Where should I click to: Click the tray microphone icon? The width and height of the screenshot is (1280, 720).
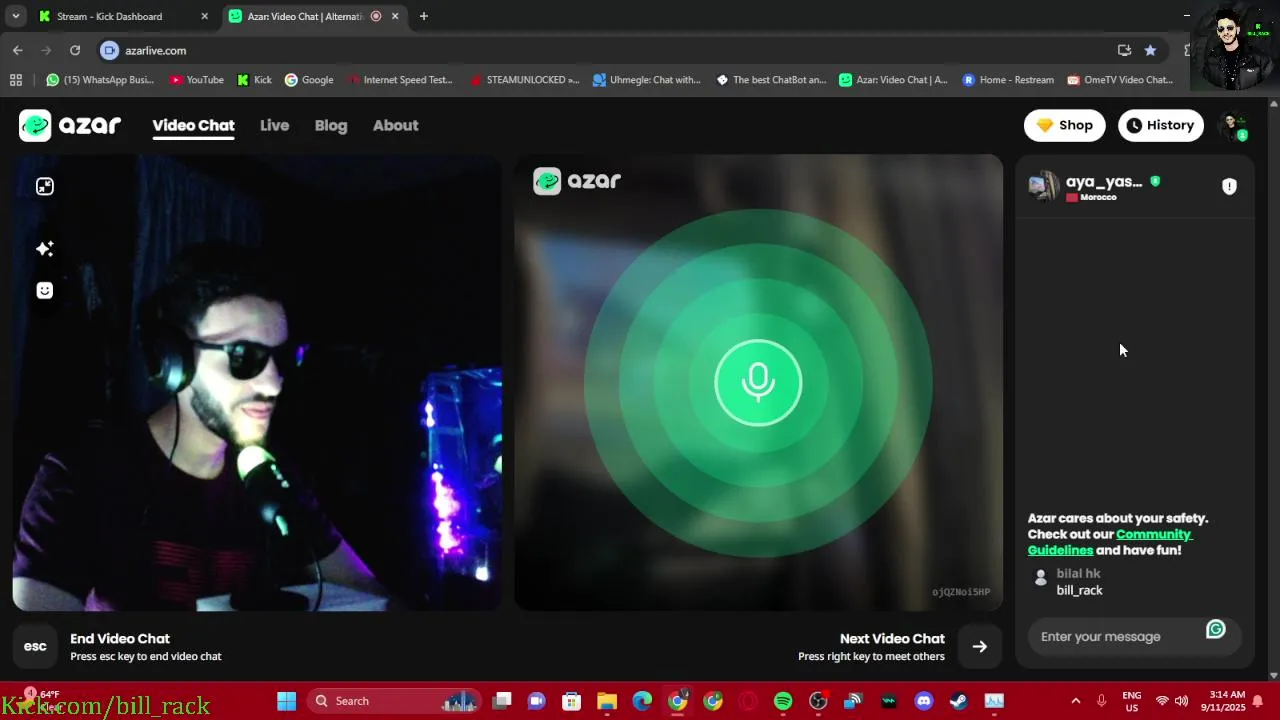tap(1102, 701)
